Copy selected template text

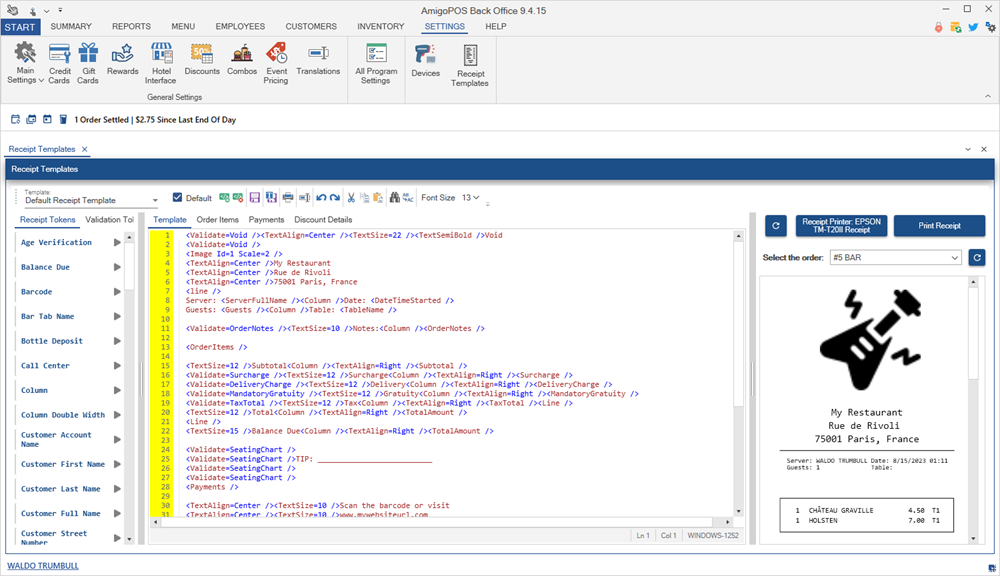[364, 198]
